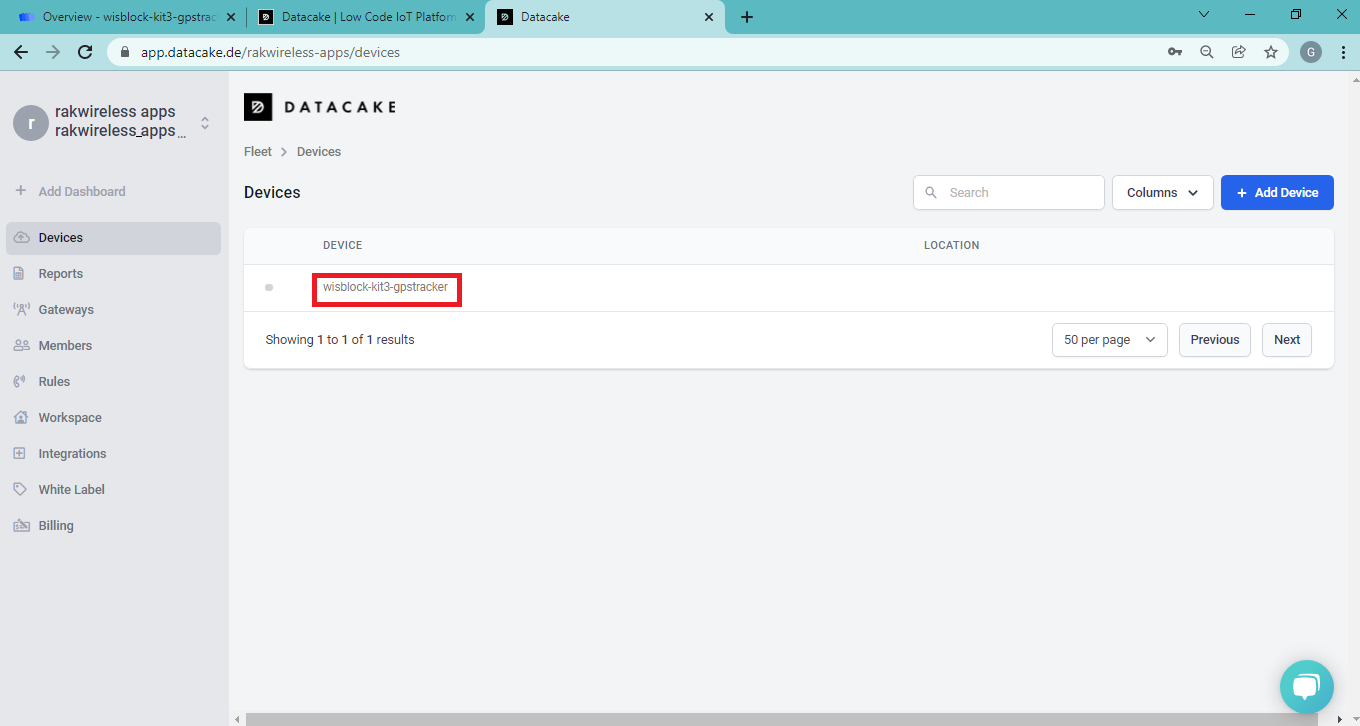
Task: Click the Gateways antenna icon
Action: click(x=19, y=309)
